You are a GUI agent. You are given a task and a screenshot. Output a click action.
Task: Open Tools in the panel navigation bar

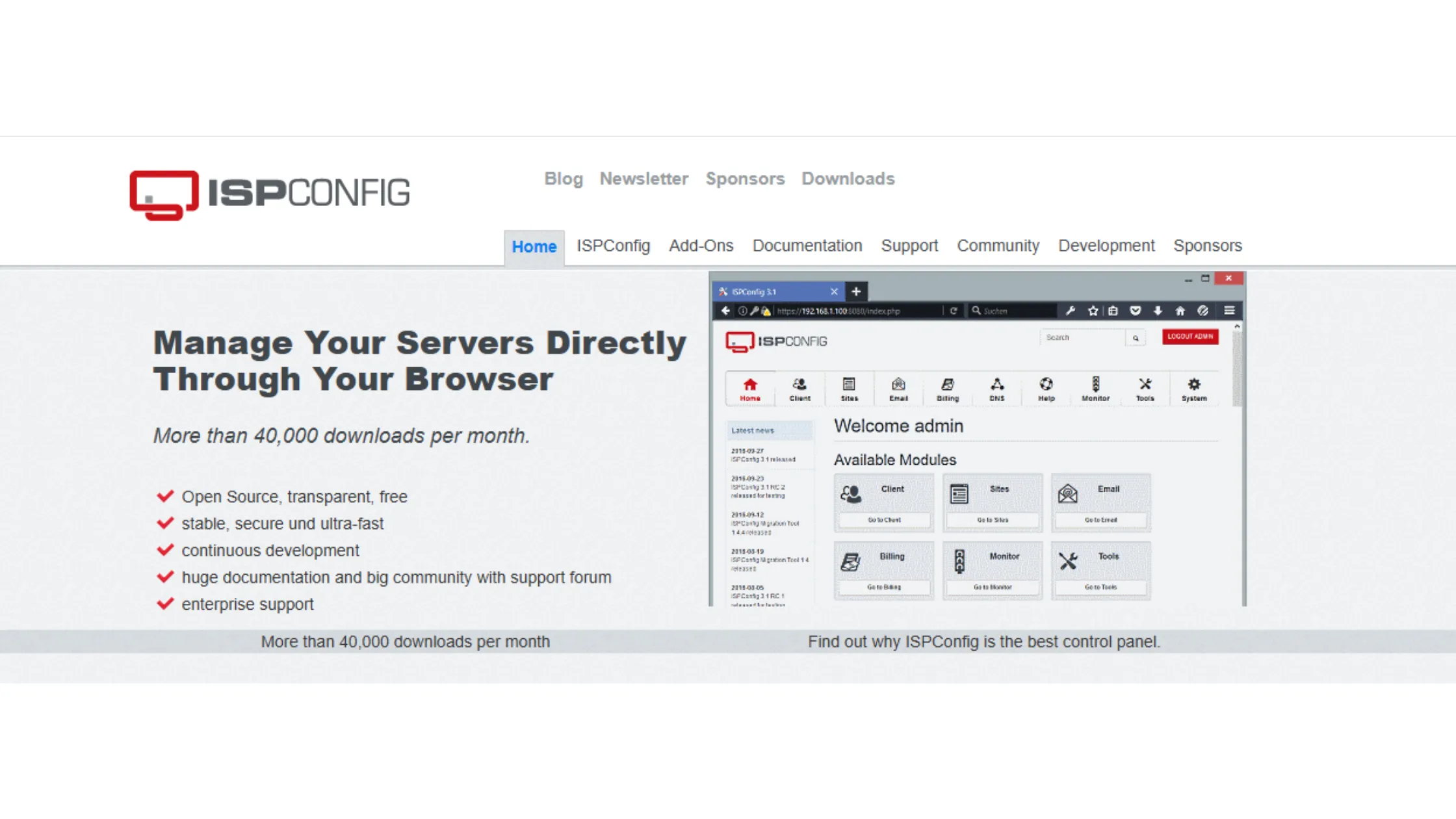tap(1145, 389)
